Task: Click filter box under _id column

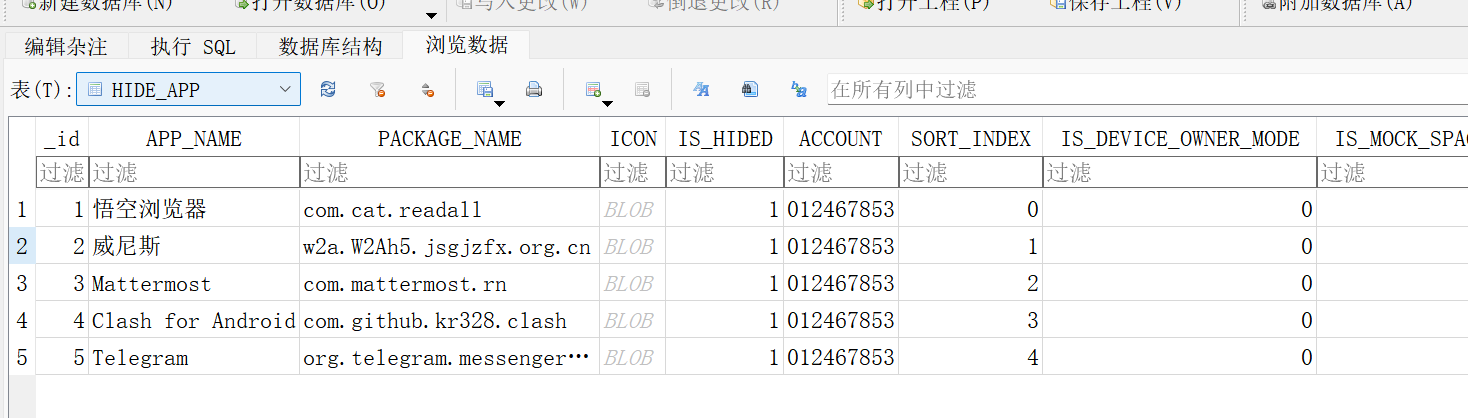Action: coord(62,173)
